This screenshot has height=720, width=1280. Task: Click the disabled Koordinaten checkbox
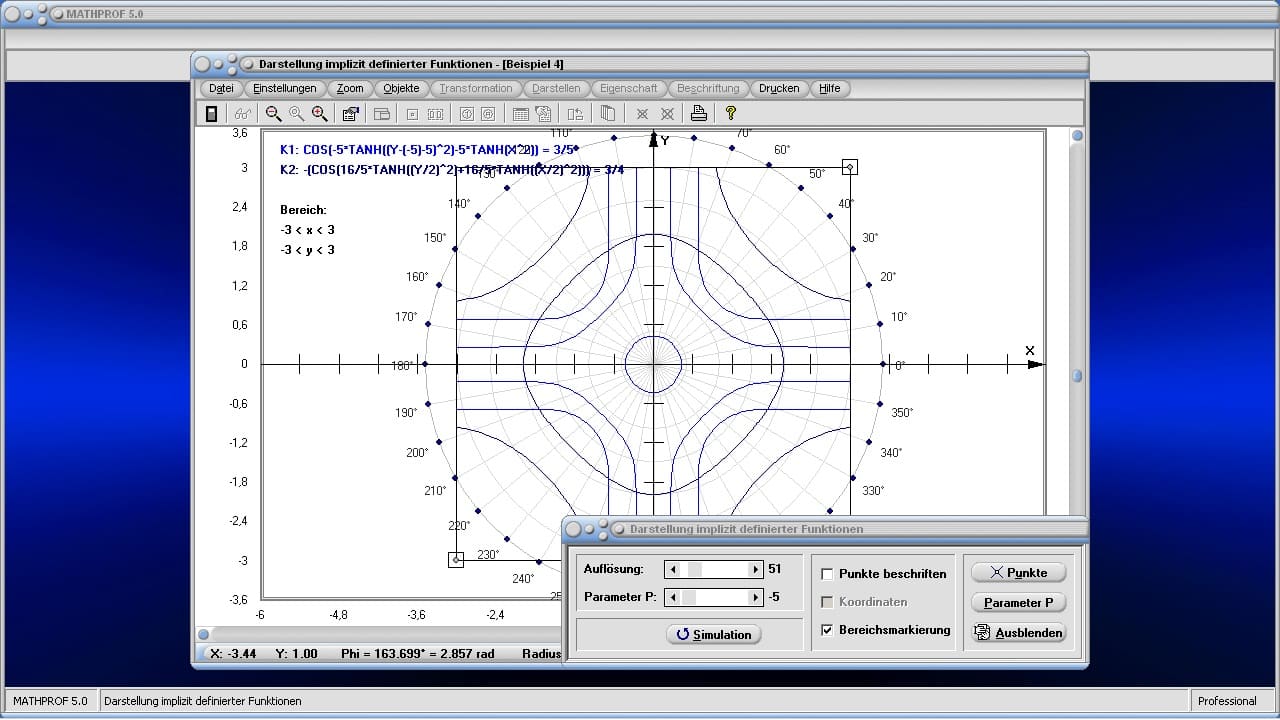(827, 602)
